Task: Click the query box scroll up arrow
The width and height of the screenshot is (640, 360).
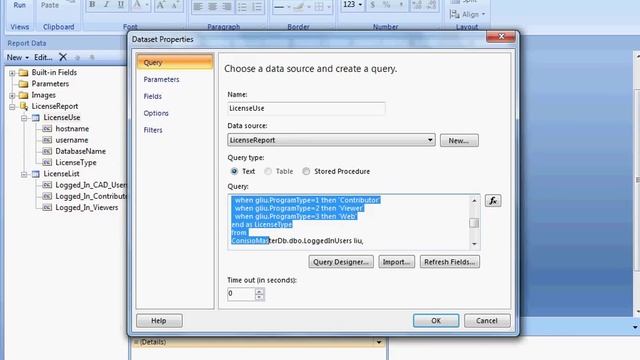Action: [x=474, y=200]
